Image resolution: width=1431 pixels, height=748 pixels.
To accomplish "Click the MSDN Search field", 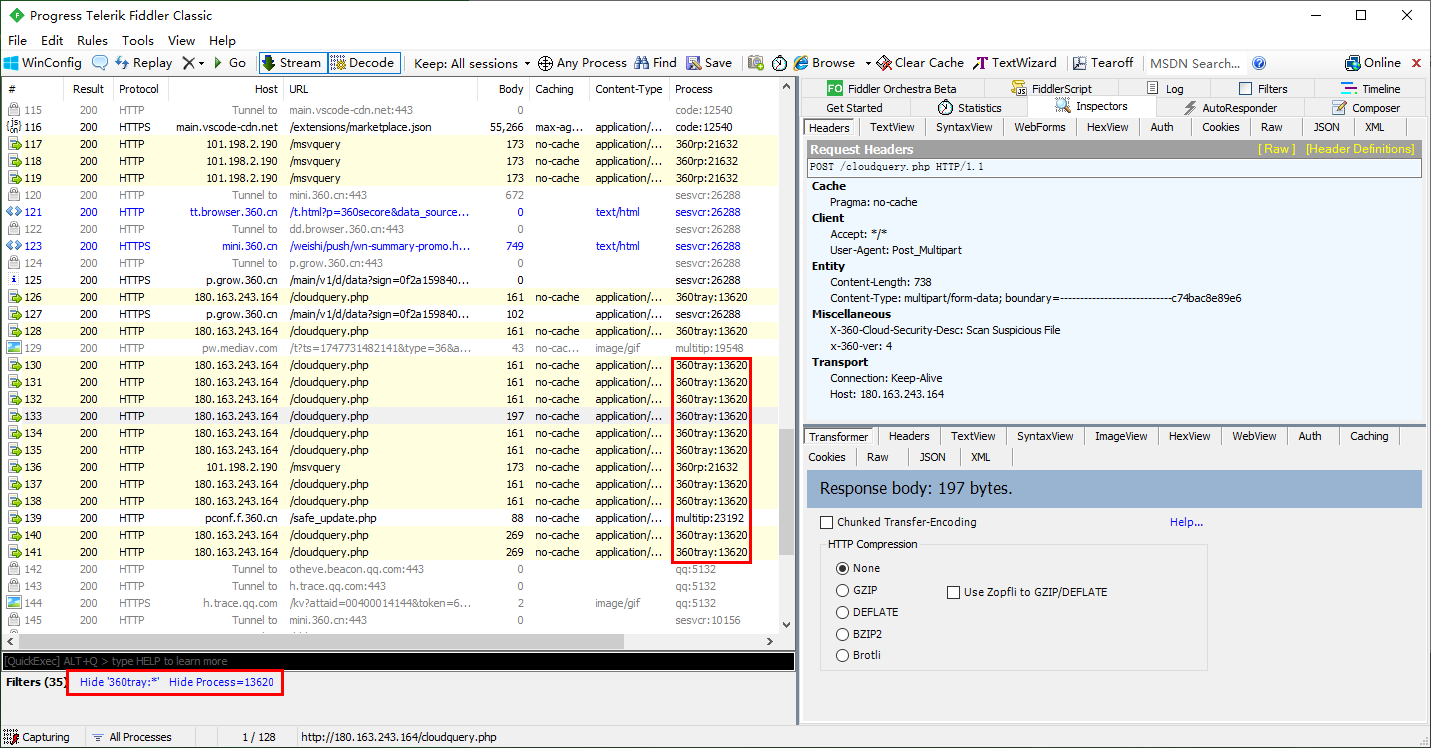I will click(1195, 63).
